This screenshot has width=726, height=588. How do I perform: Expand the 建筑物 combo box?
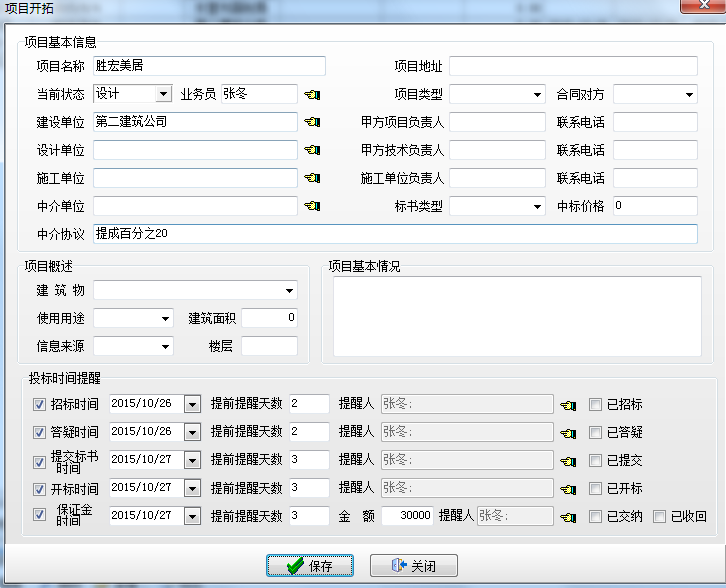[x=289, y=291]
